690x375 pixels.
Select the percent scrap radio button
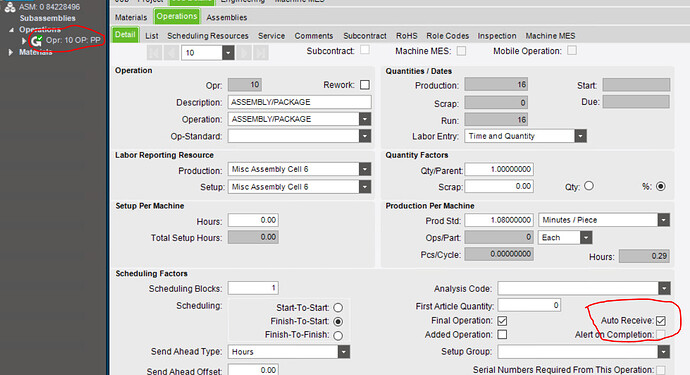point(661,186)
